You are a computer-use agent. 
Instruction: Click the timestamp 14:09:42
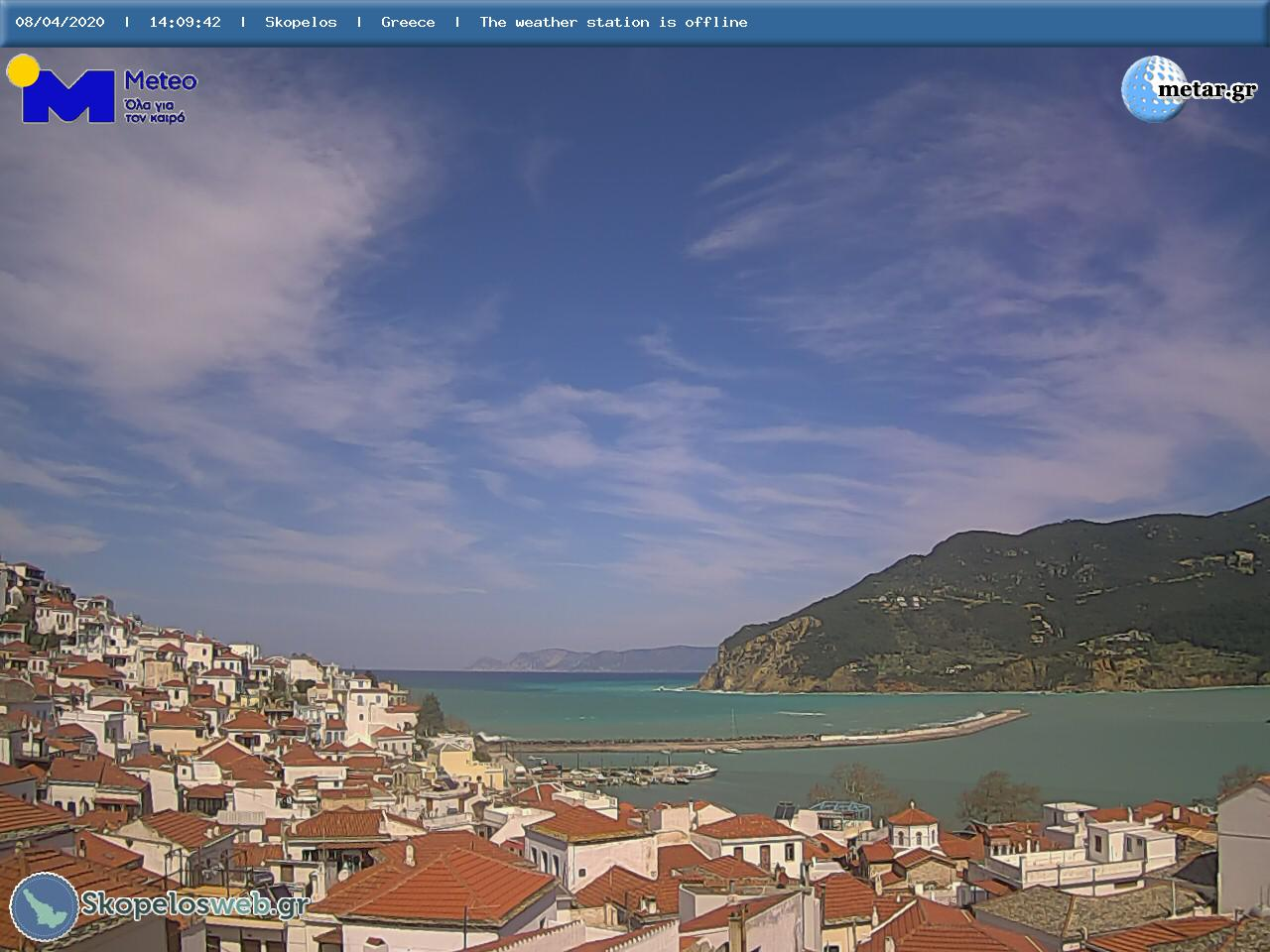click(x=185, y=22)
